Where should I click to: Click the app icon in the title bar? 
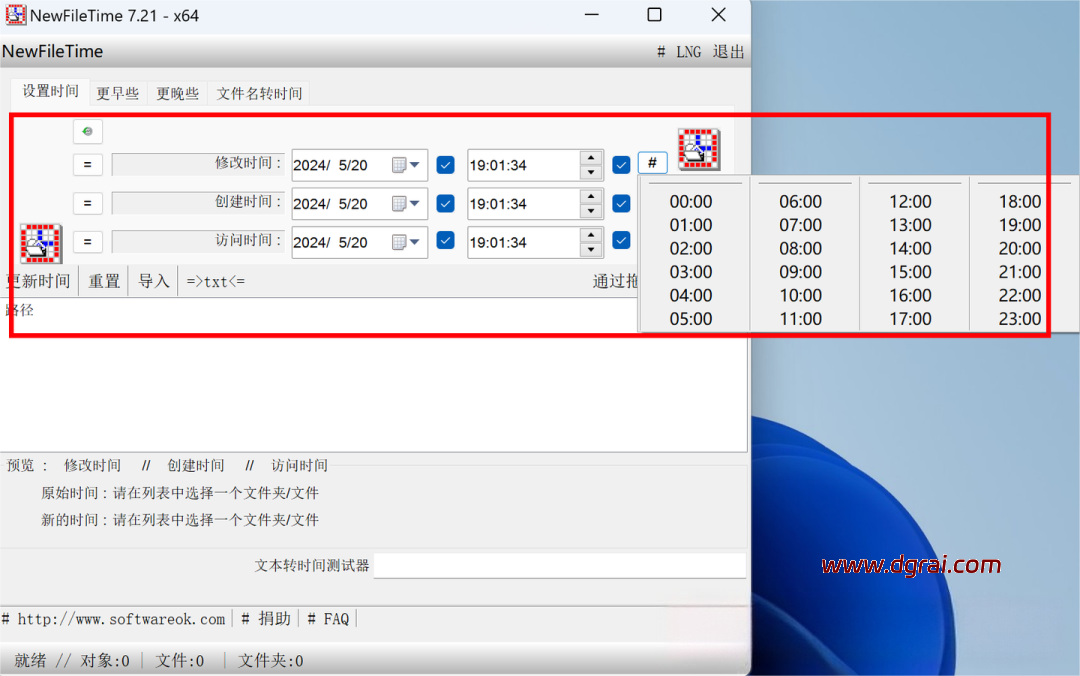click(16, 15)
